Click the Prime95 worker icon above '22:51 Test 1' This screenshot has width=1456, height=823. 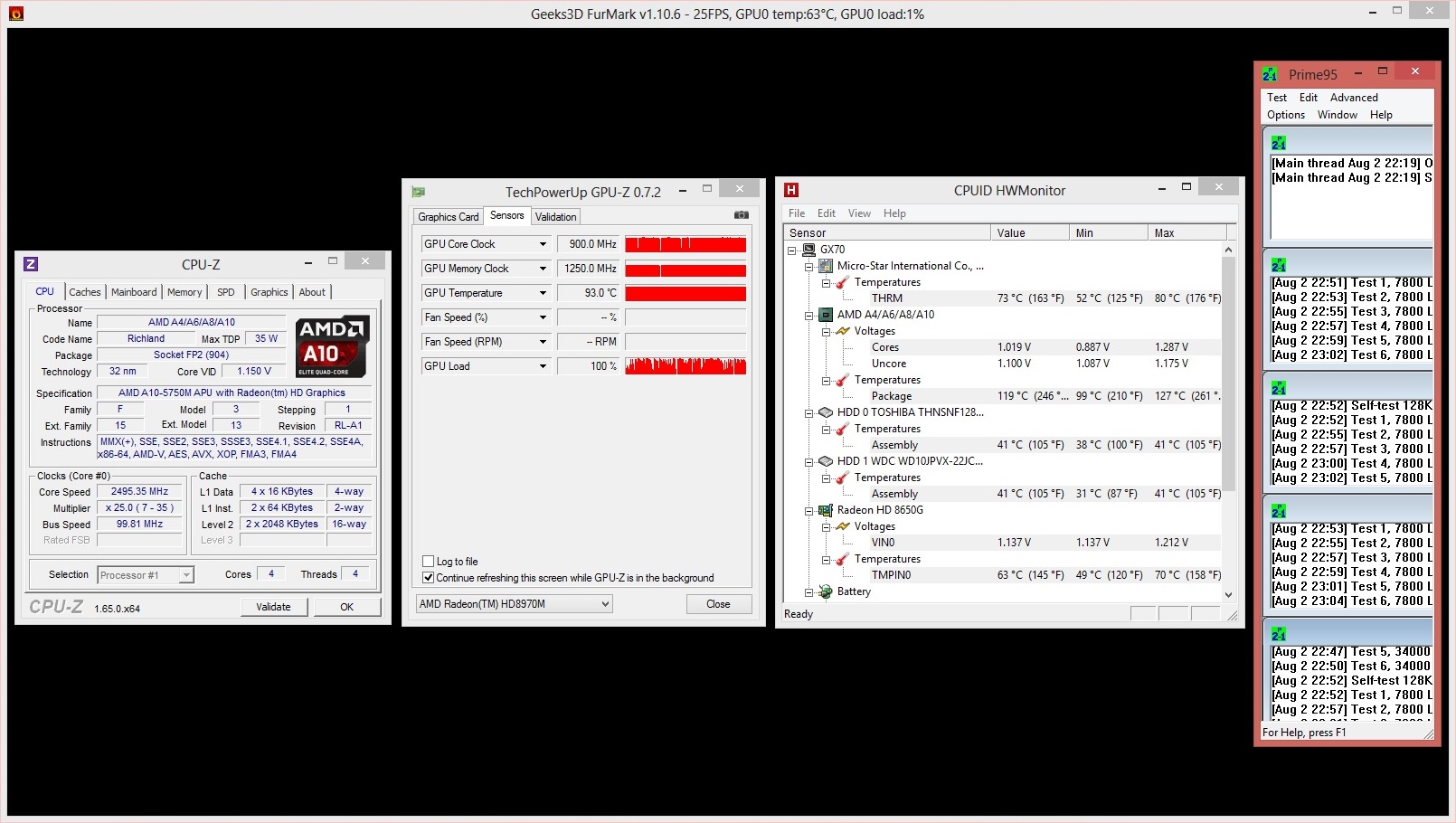pyautogui.click(x=1279, y=265)
